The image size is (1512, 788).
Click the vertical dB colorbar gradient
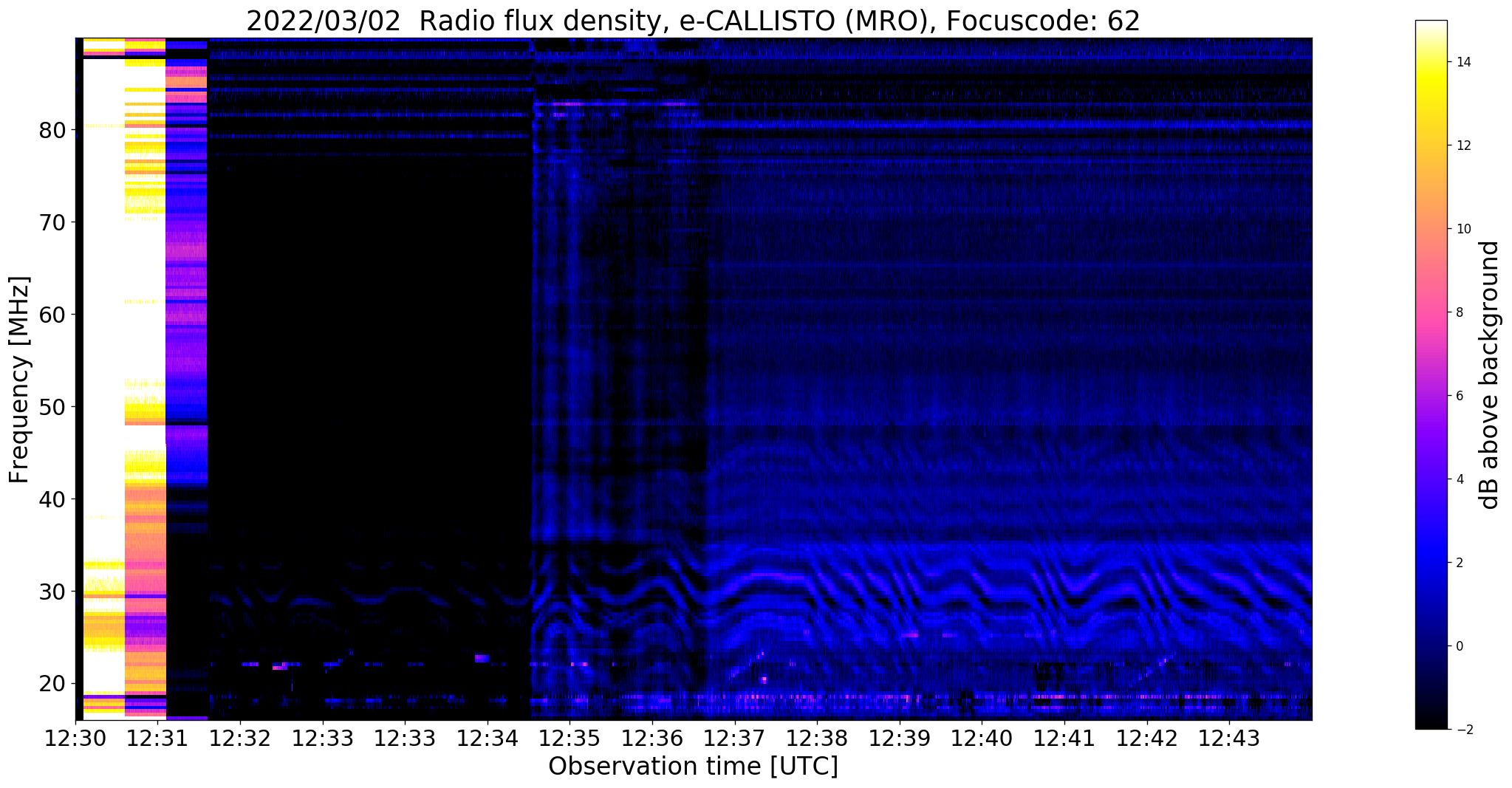coord(1431,375)
